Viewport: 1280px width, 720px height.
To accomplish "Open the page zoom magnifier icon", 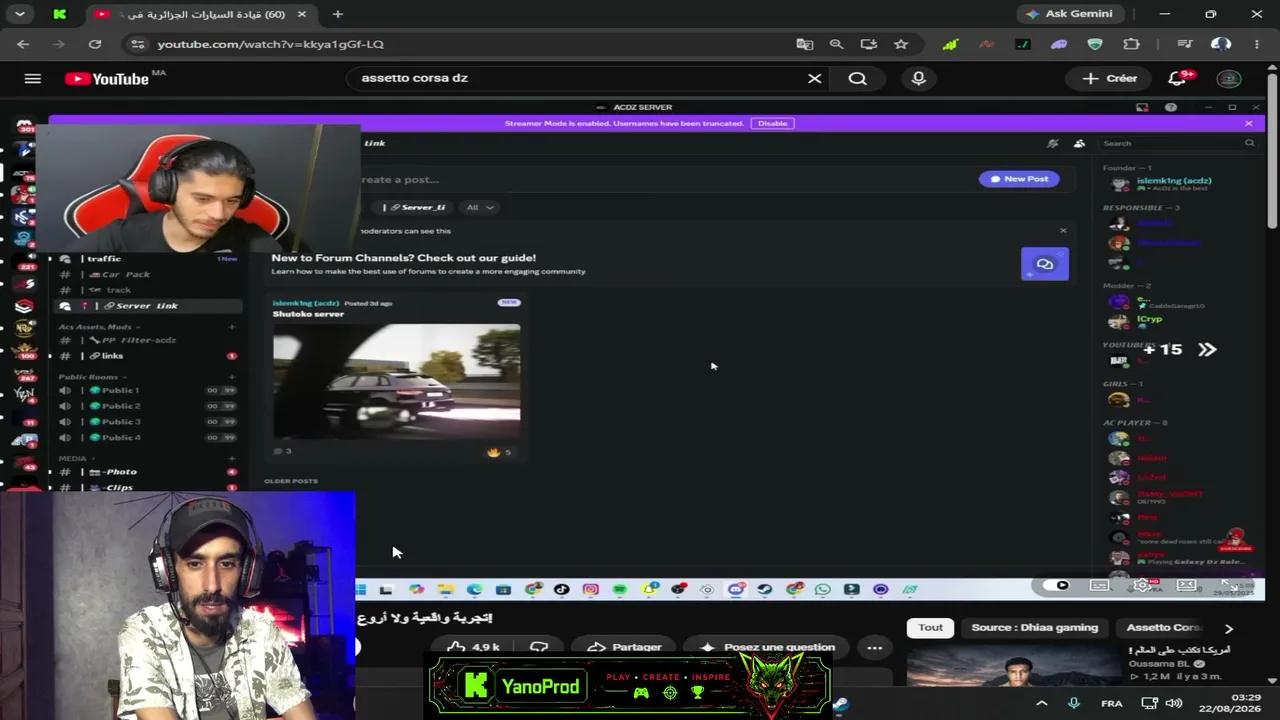I will 836,44.
